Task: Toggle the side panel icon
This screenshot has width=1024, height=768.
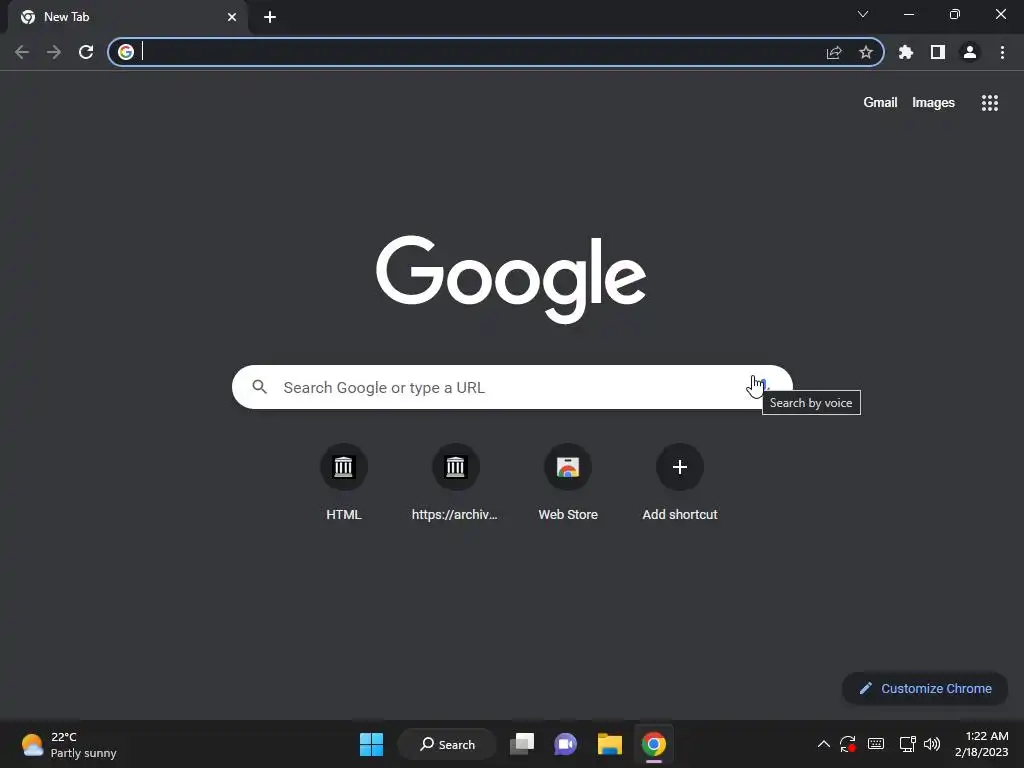Action: tap(938, 52)
